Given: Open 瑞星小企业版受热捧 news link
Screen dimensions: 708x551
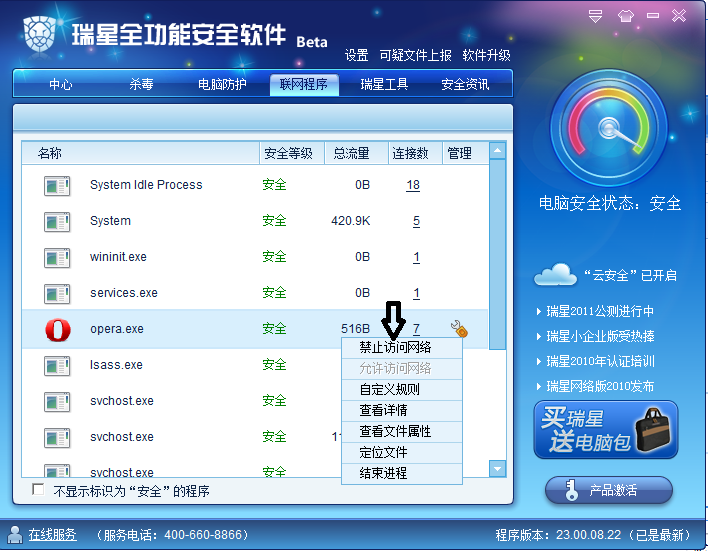Looking at the screenshot, I should [600, 336].
